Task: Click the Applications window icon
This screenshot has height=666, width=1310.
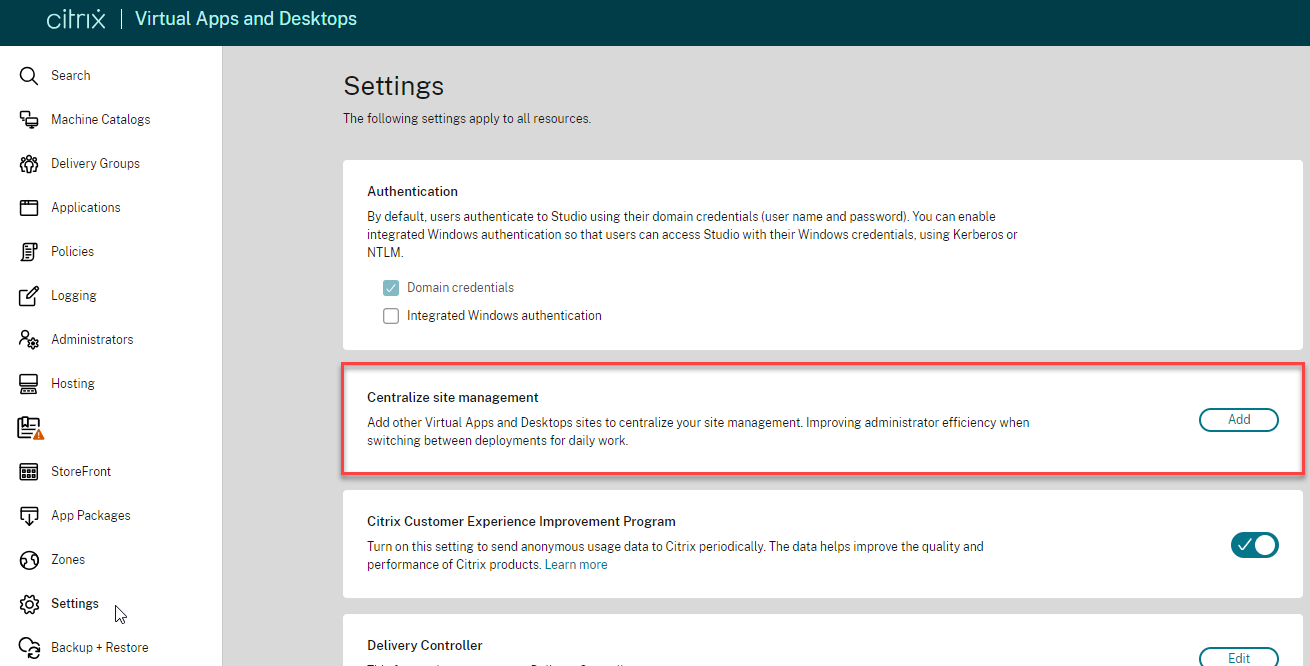Action: pyautogui.click(x=29, y=208)
